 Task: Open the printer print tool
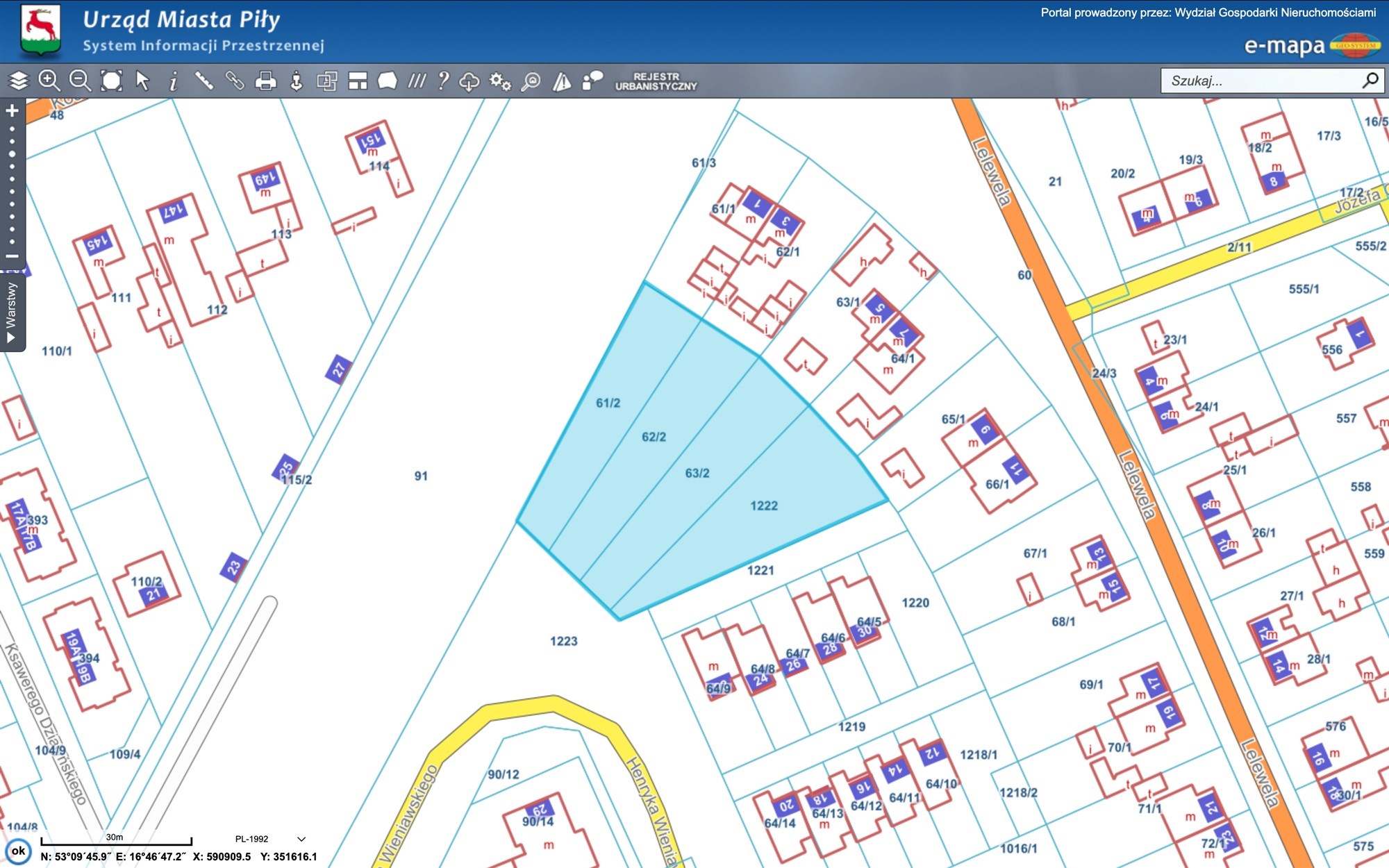[265, 81]
